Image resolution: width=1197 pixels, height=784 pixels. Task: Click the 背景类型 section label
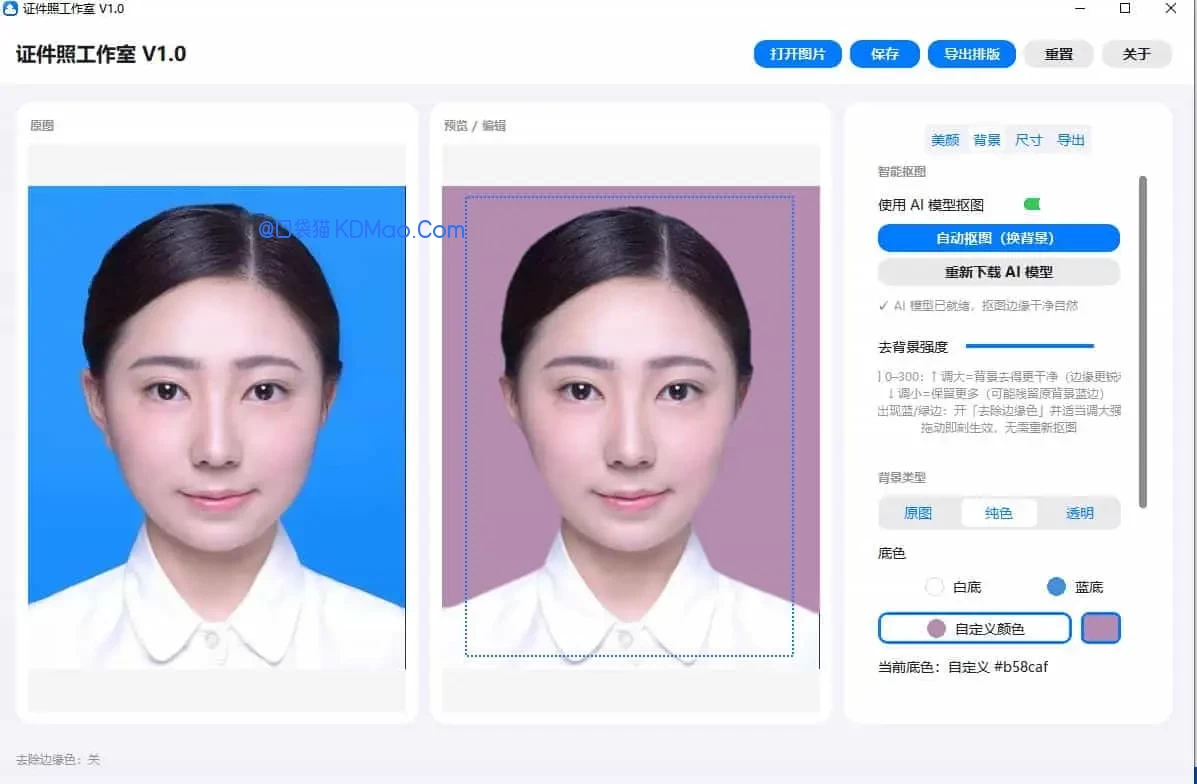(x=902, y=477)
